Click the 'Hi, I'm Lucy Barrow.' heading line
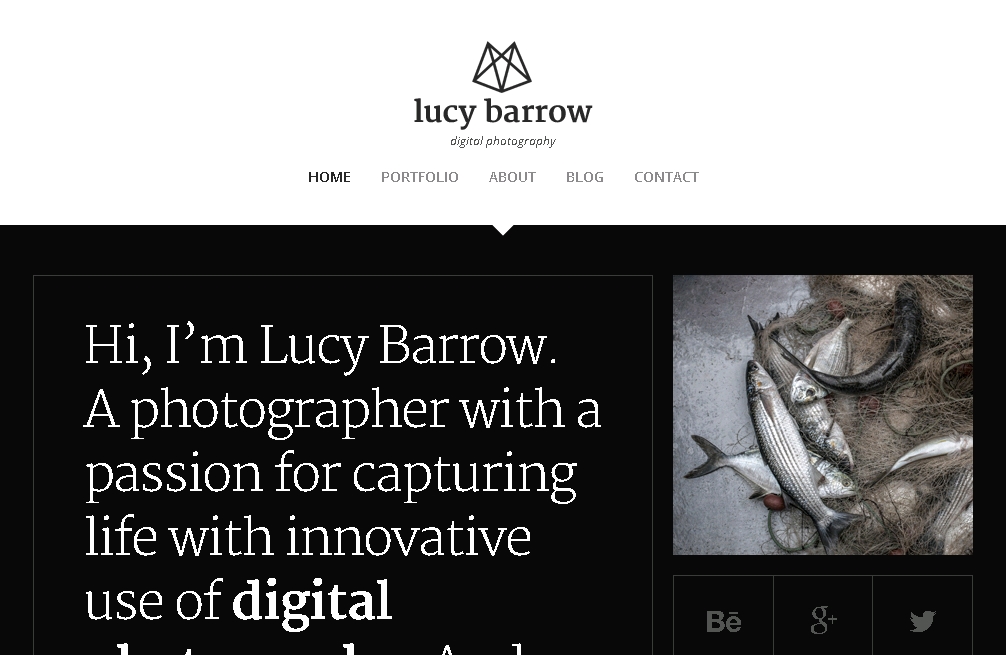Viewport: 1006px width, 655px height. tap(321, 347)
